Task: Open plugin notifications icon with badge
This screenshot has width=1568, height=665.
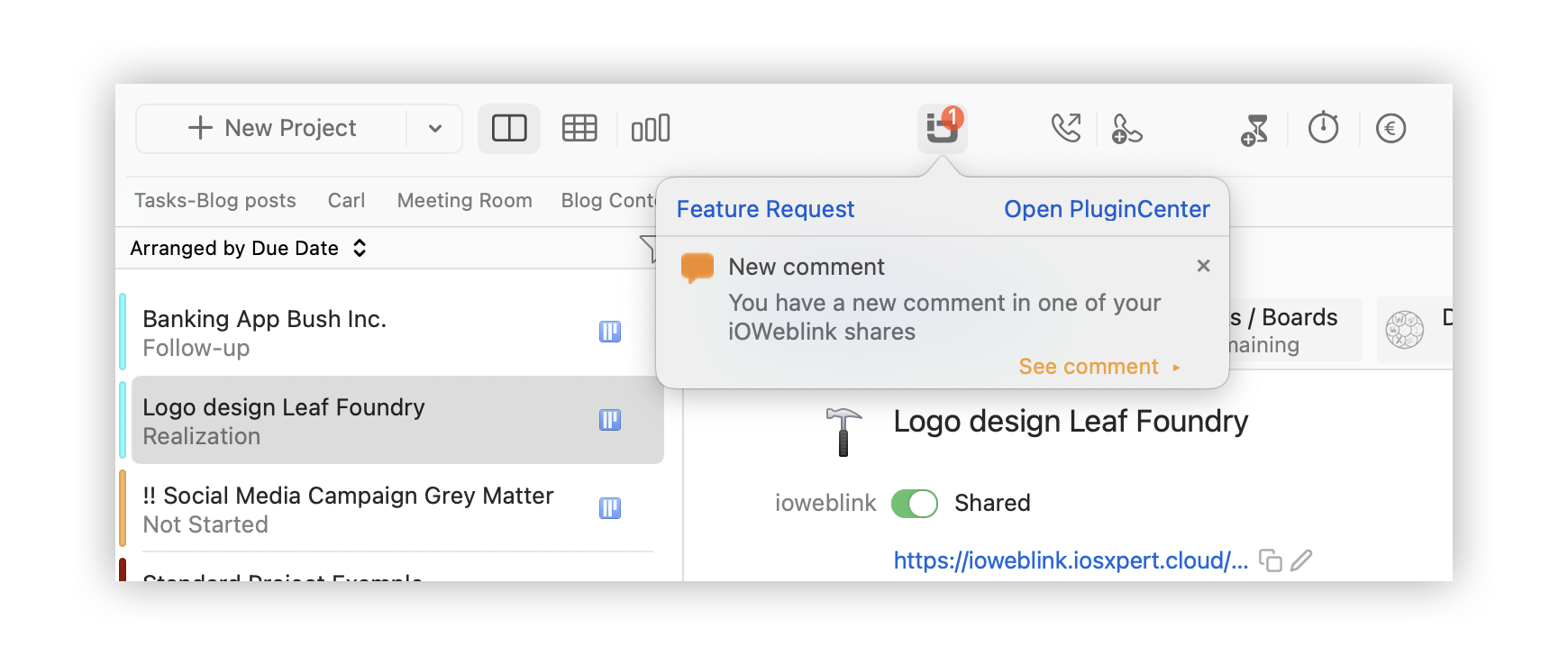Action: coord(943,127)
